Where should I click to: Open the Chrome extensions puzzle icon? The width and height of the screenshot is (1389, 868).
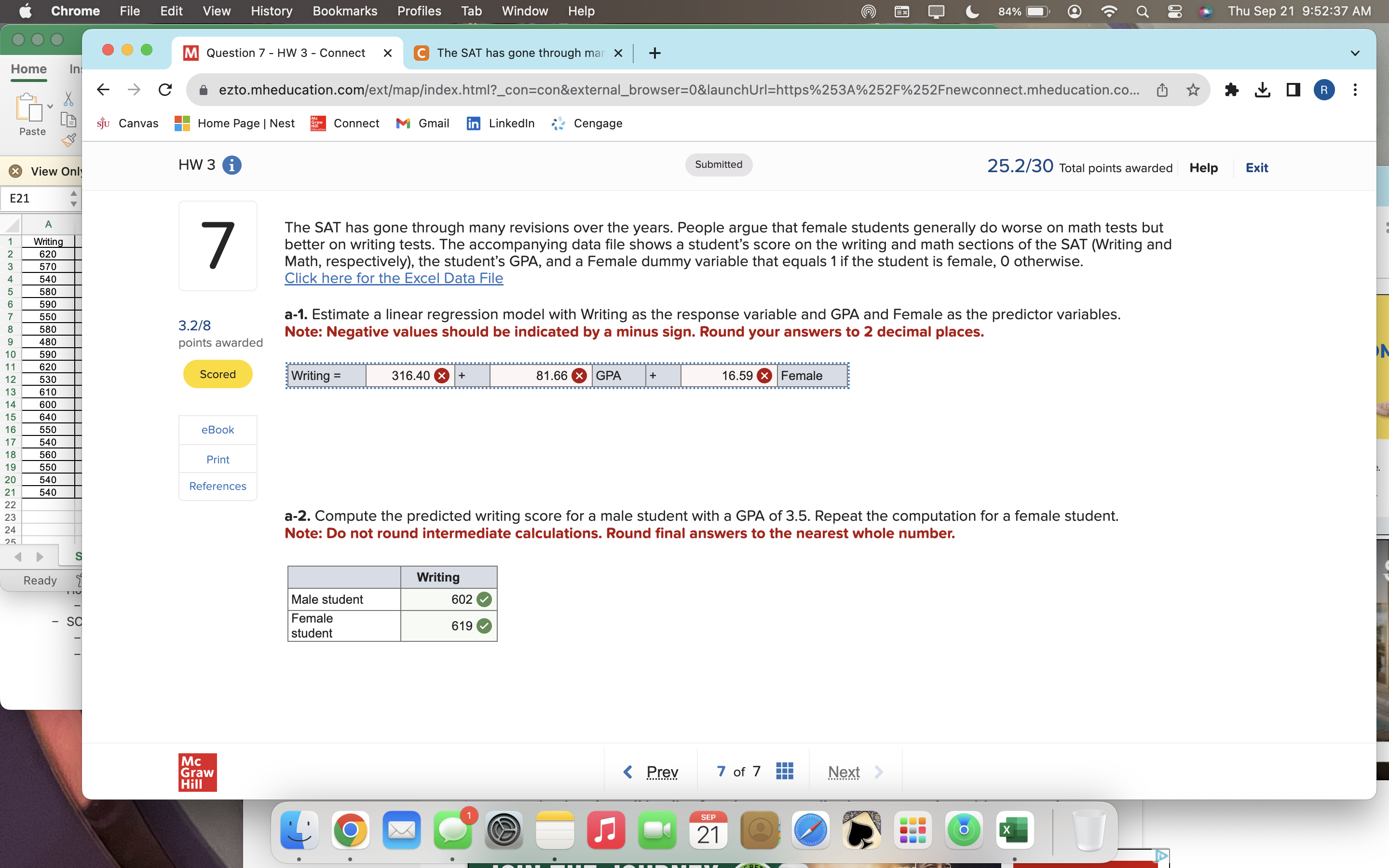[1232, 90]
